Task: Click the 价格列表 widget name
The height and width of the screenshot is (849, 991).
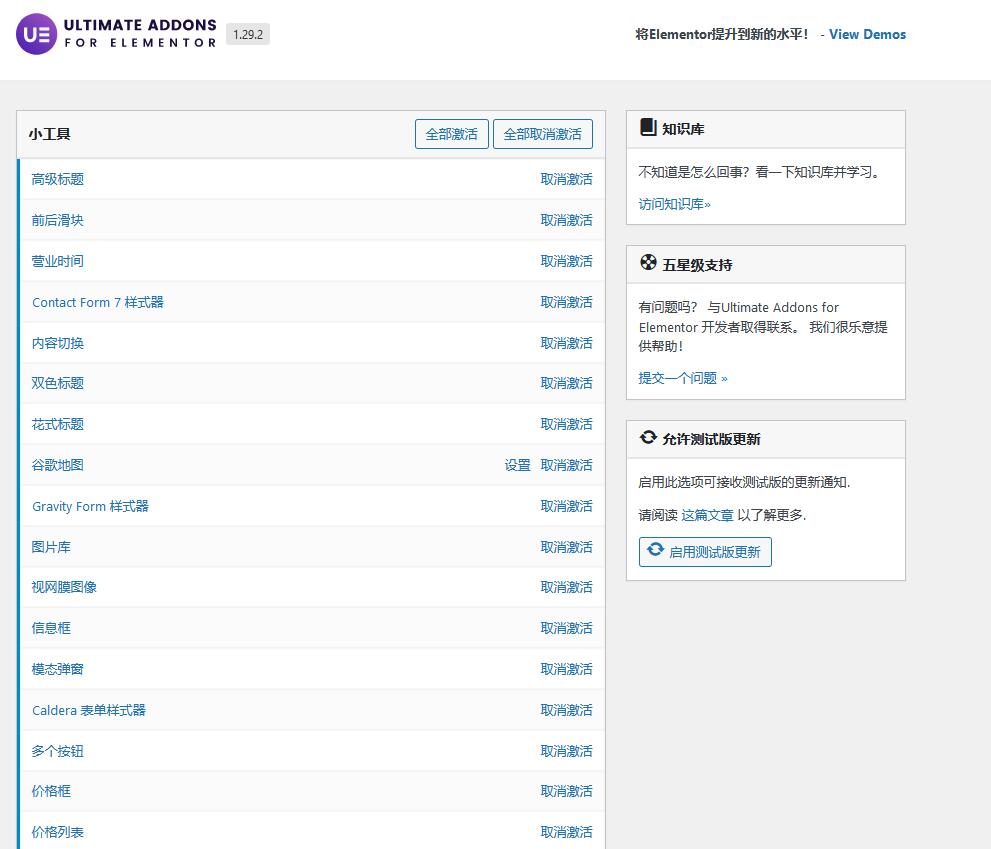Action: [58, 832]
